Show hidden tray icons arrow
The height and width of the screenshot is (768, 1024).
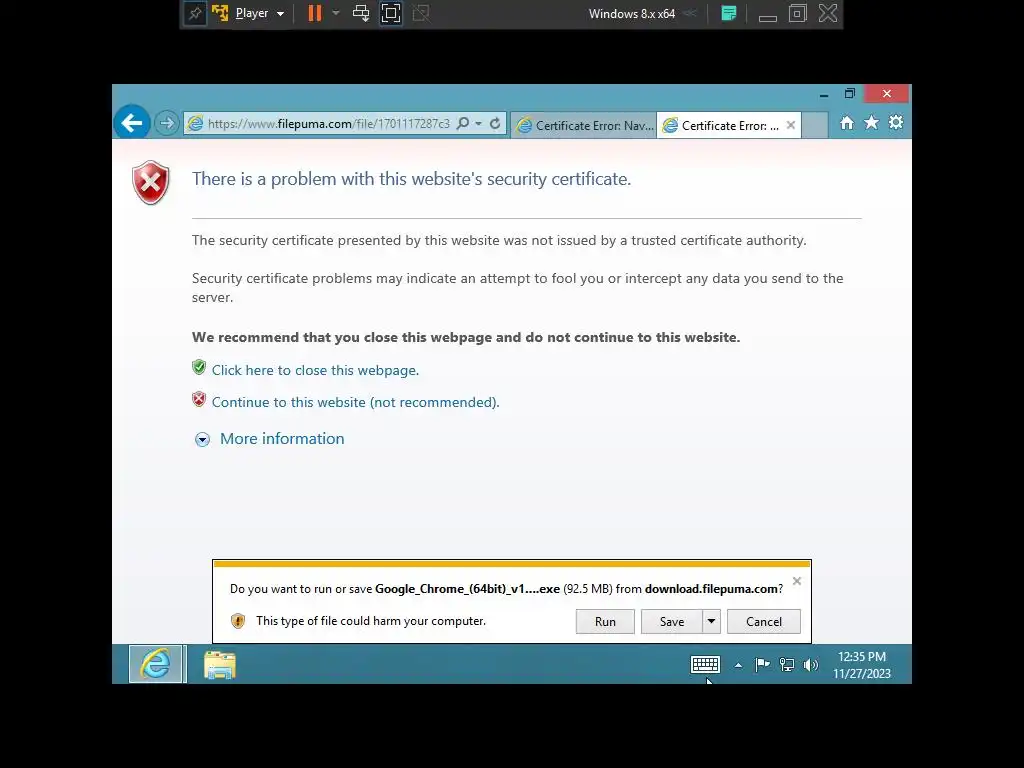[738, 665]
